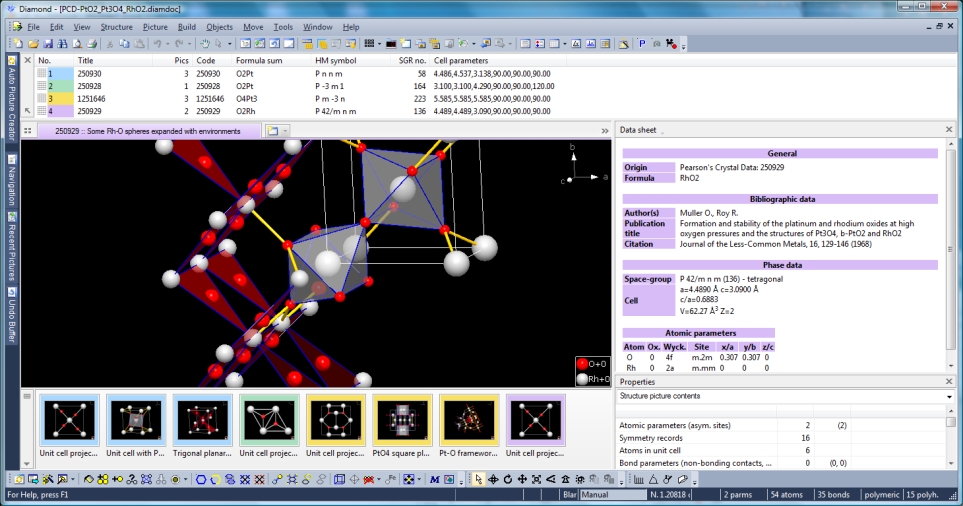The width and height of the screenshot is (963, 506).
Task: Click the blue M icon in bottom toolbar
Action: coord(435,480)
